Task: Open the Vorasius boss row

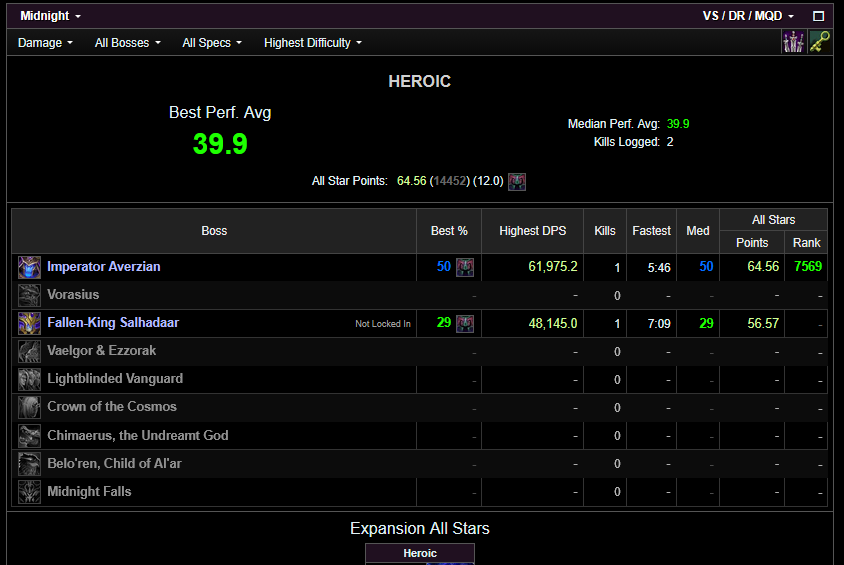Action: [x=419, y=295]
